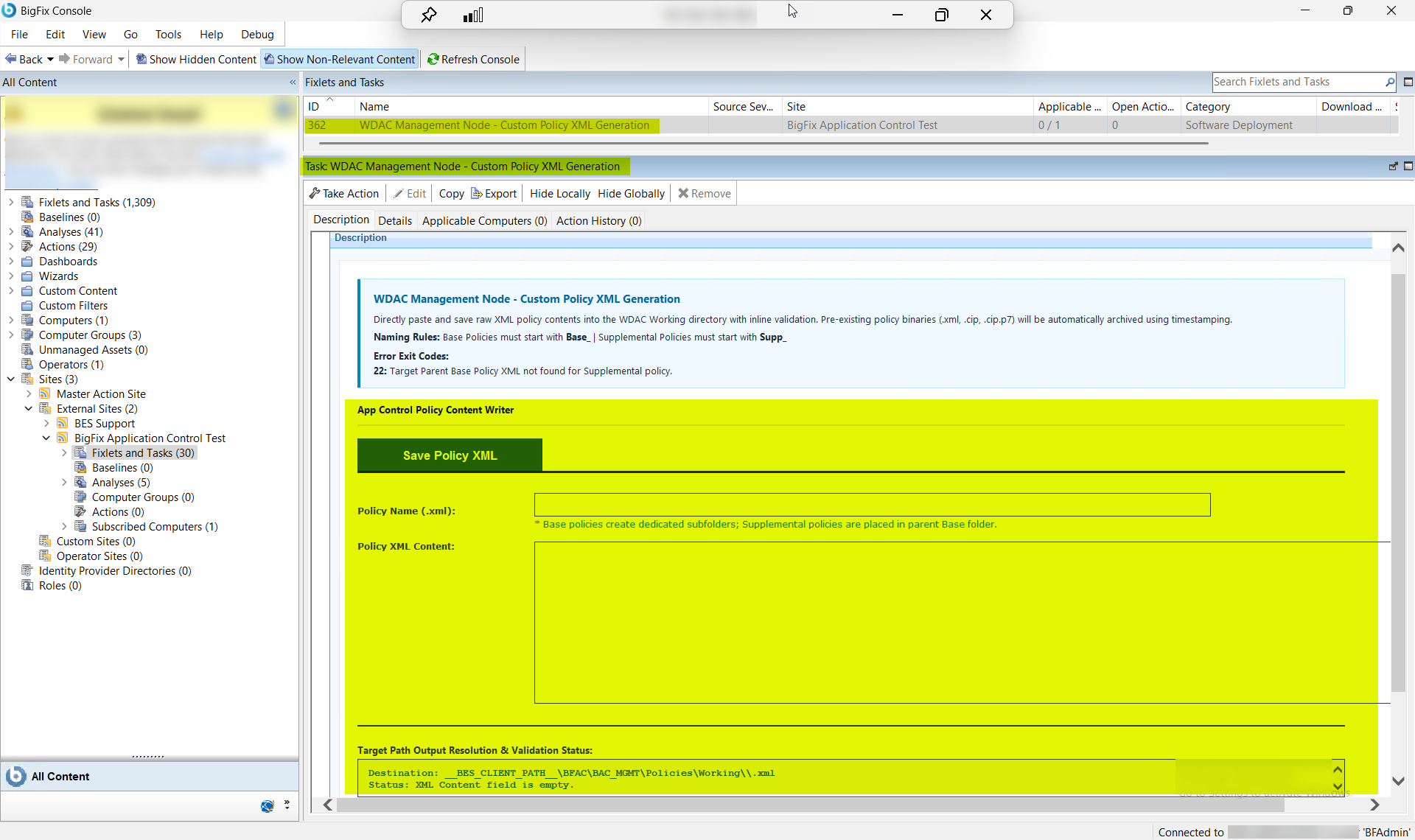The image size is (1415, 840).
Task: Click the Refresh Console green arrow icon
Action: pyautogui.click(x=433, y=59)
